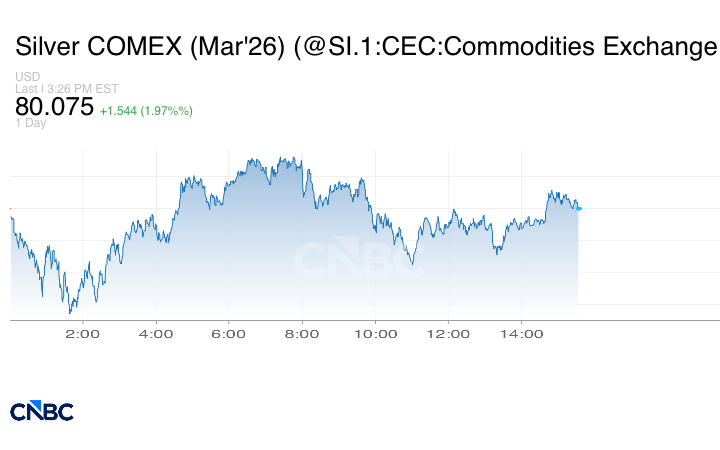The height and width of the screenshot is (450, 720).
Task: Click the 12:00 time axis label
Action: click(x=447, y=334)
